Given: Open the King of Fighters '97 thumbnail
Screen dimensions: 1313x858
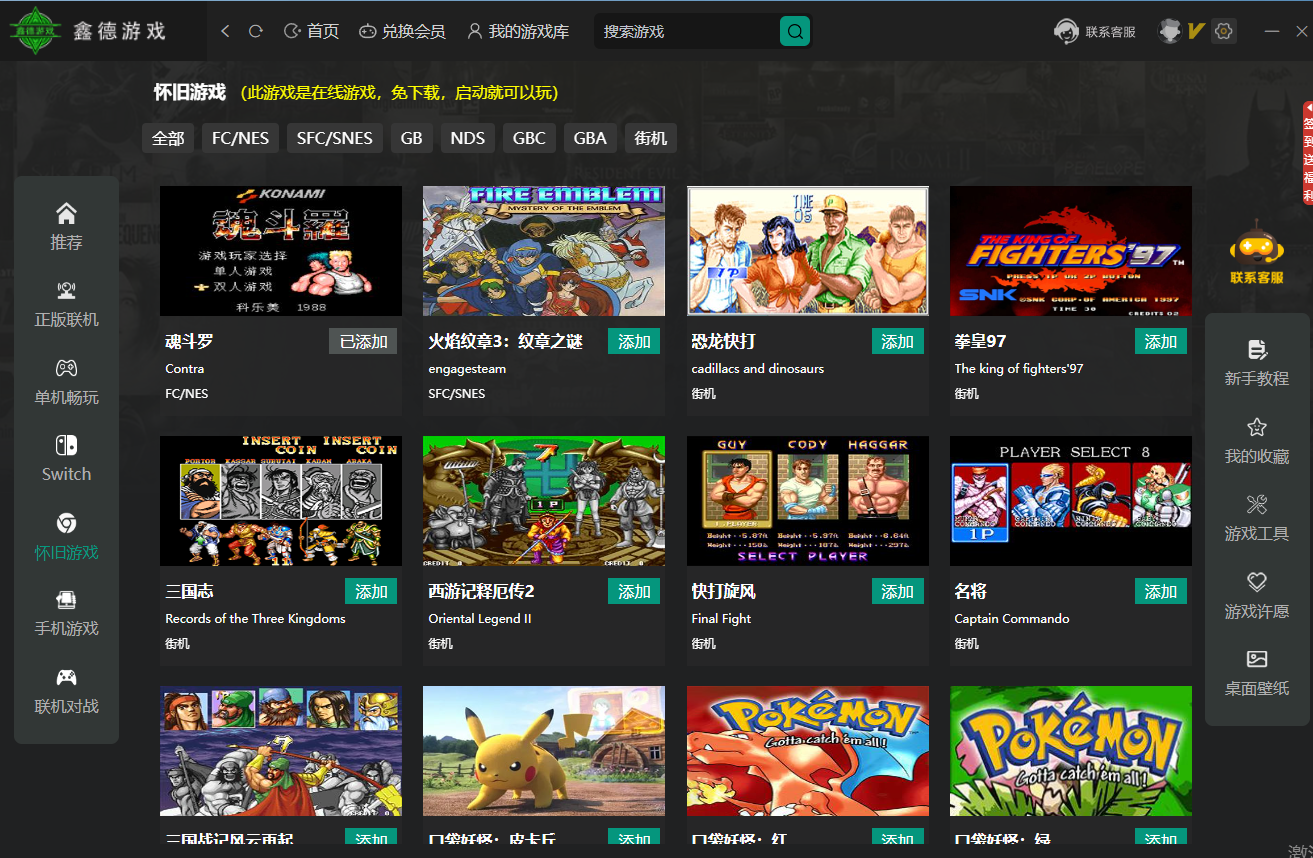Looking at the screenshot, I should click(x=1071, y=251).
